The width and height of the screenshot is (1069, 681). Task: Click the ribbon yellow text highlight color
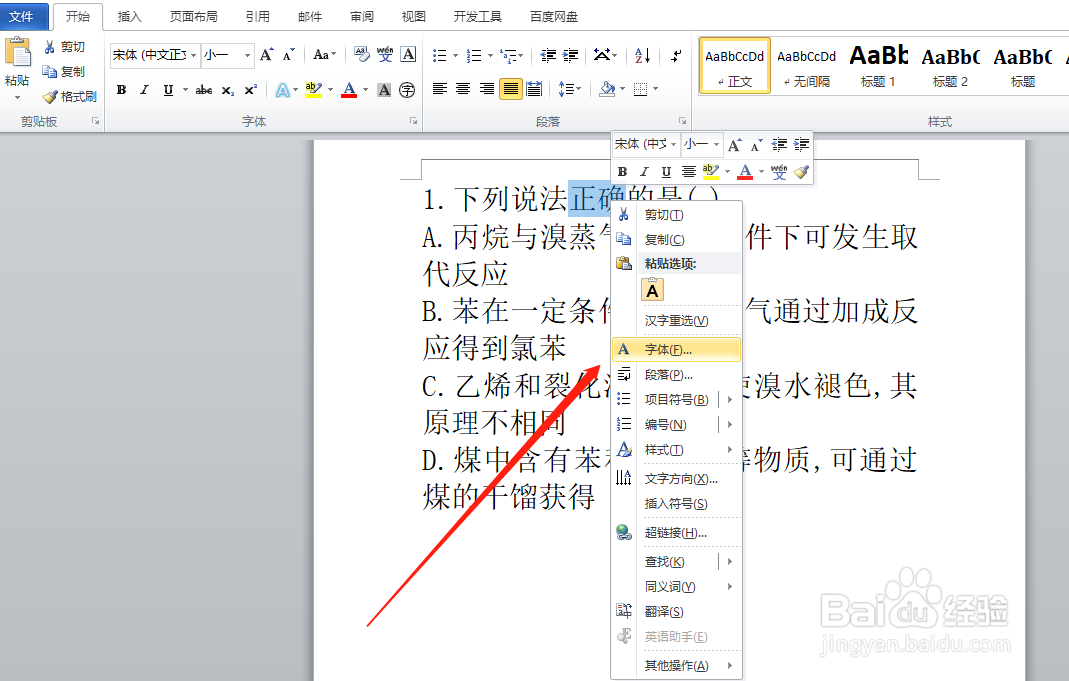pos(314,90)
